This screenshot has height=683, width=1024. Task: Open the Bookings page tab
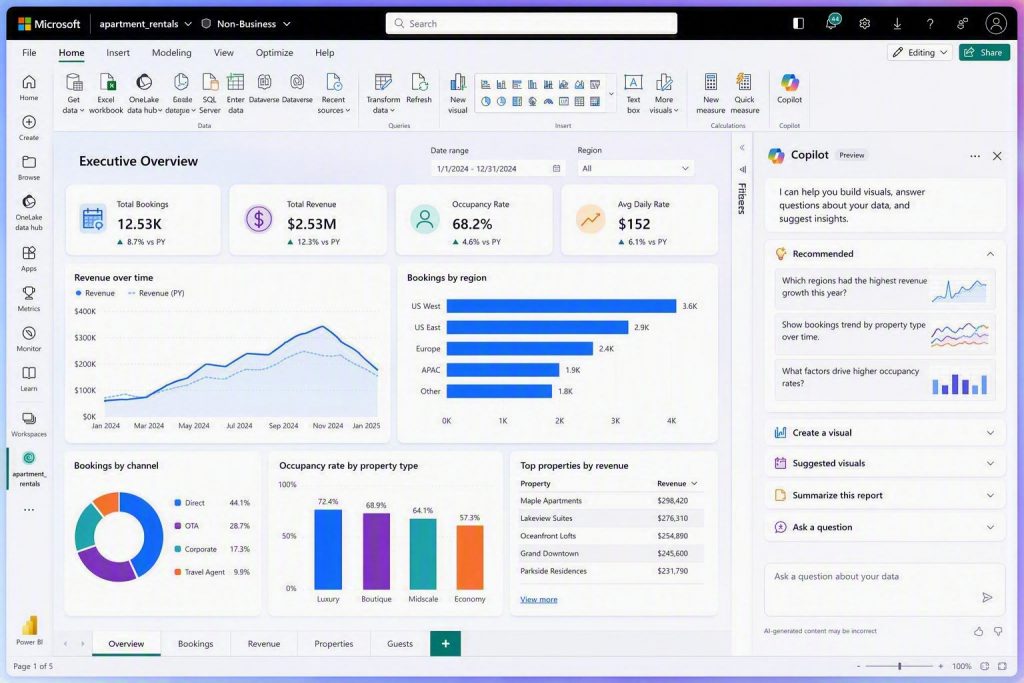[195, 643]
